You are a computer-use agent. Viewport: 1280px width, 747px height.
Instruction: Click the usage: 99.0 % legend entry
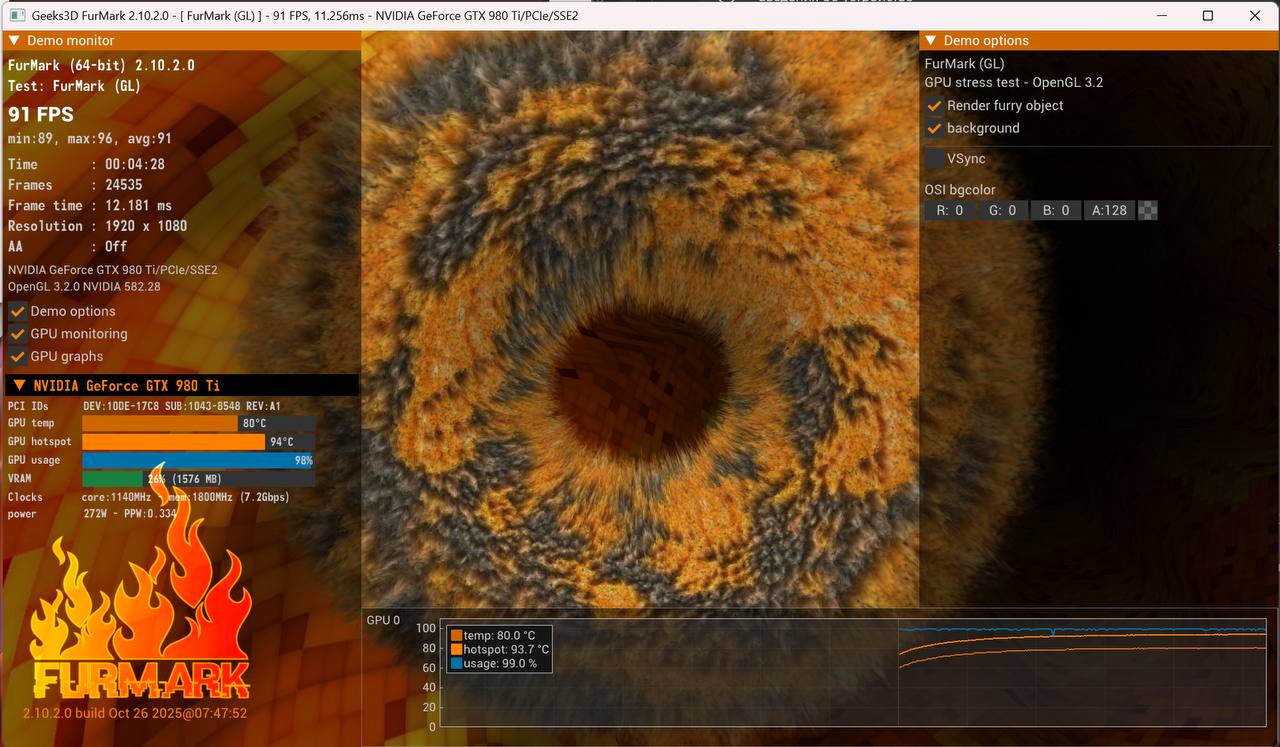[494, 664]
